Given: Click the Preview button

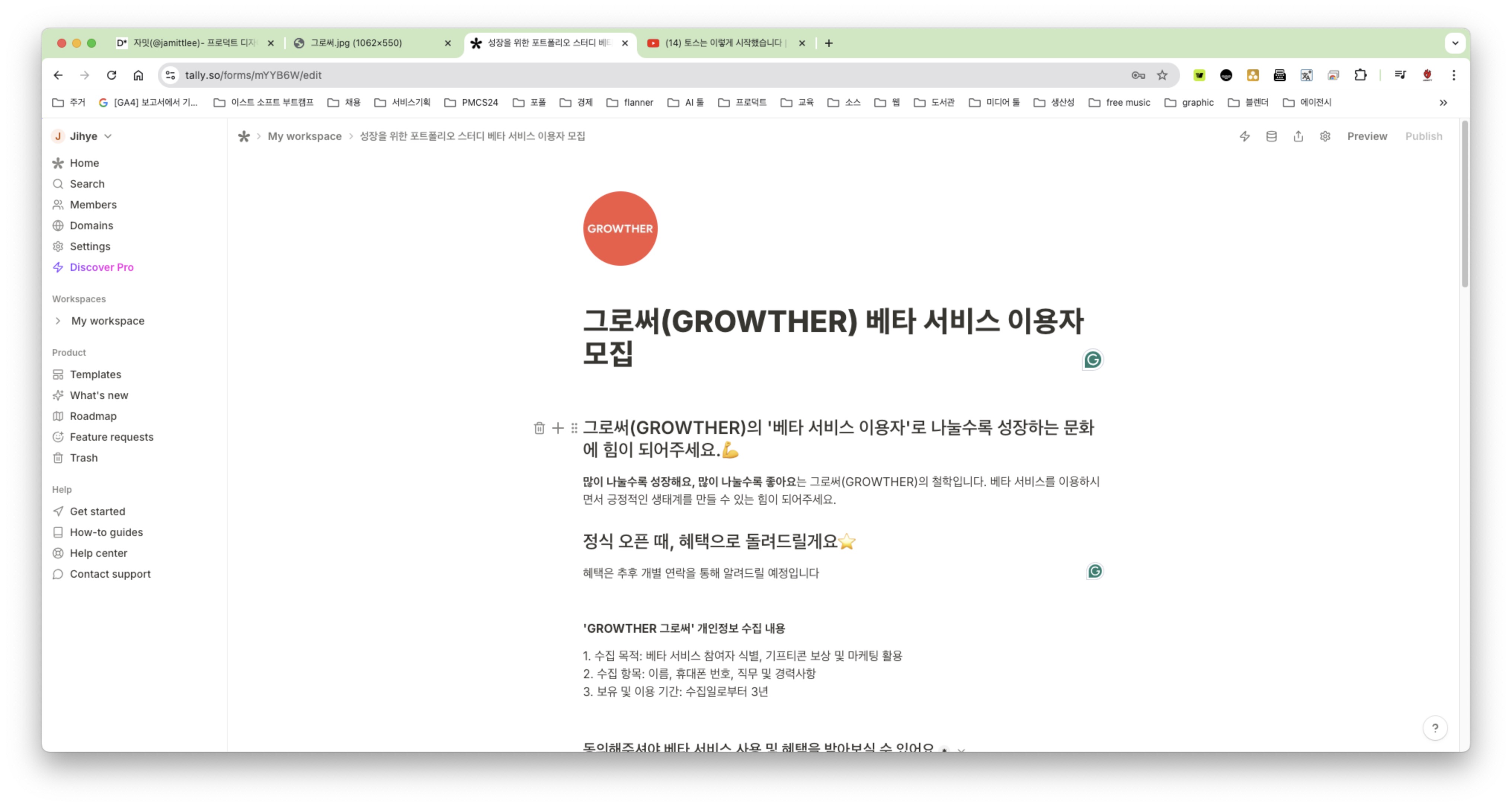Looking at the screenshot, I should [1367, 136].
